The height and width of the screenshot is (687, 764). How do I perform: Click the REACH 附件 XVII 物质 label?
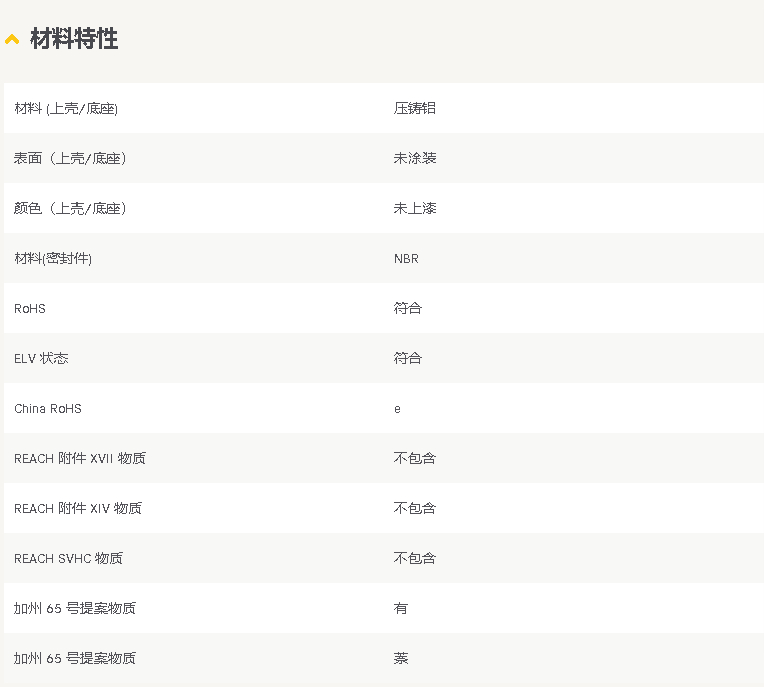pos(80,458)
